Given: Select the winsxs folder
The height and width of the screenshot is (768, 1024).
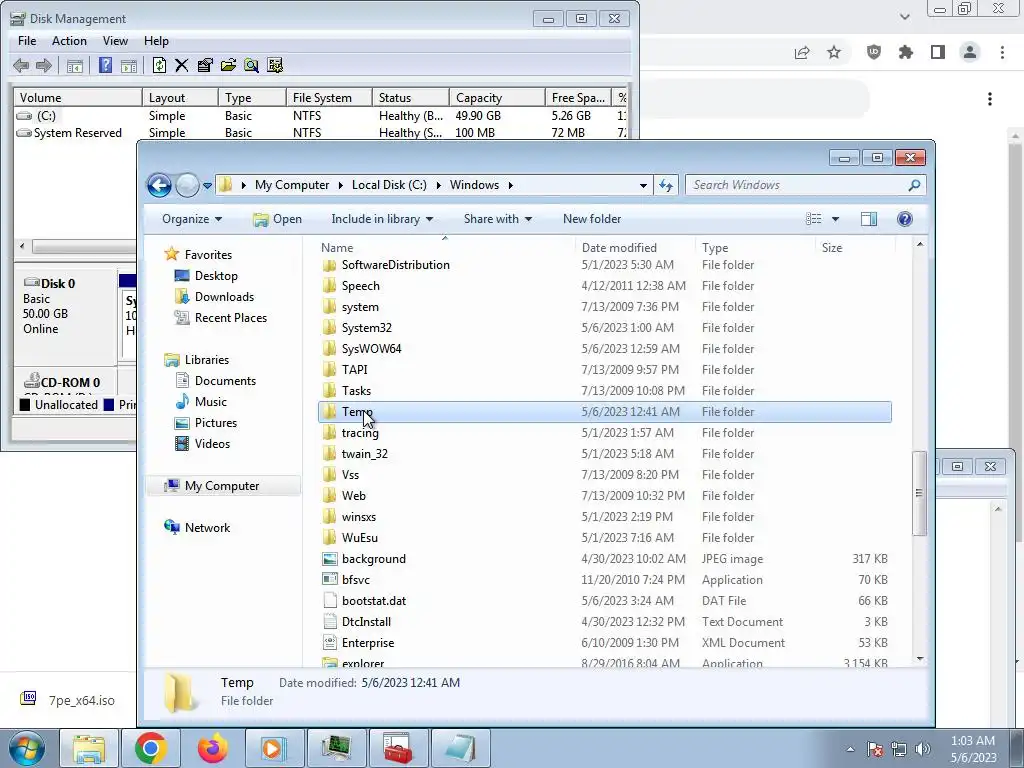Looking at the screenshot, I should (x=605, y=517).
